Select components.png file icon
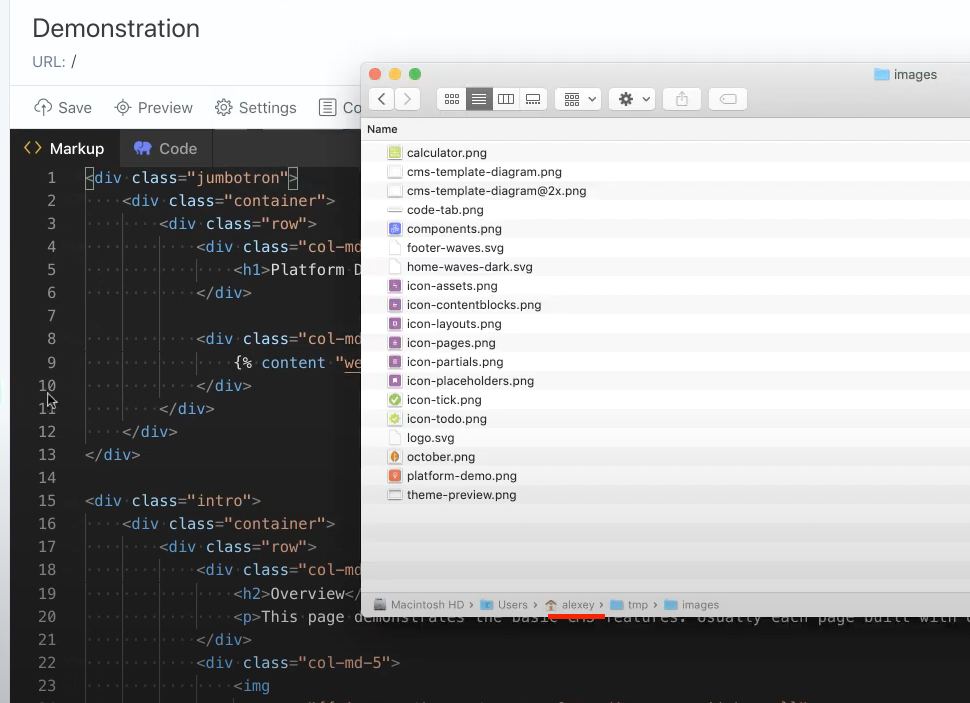Screen dimensions: 970x703 [x=395, y=229]
